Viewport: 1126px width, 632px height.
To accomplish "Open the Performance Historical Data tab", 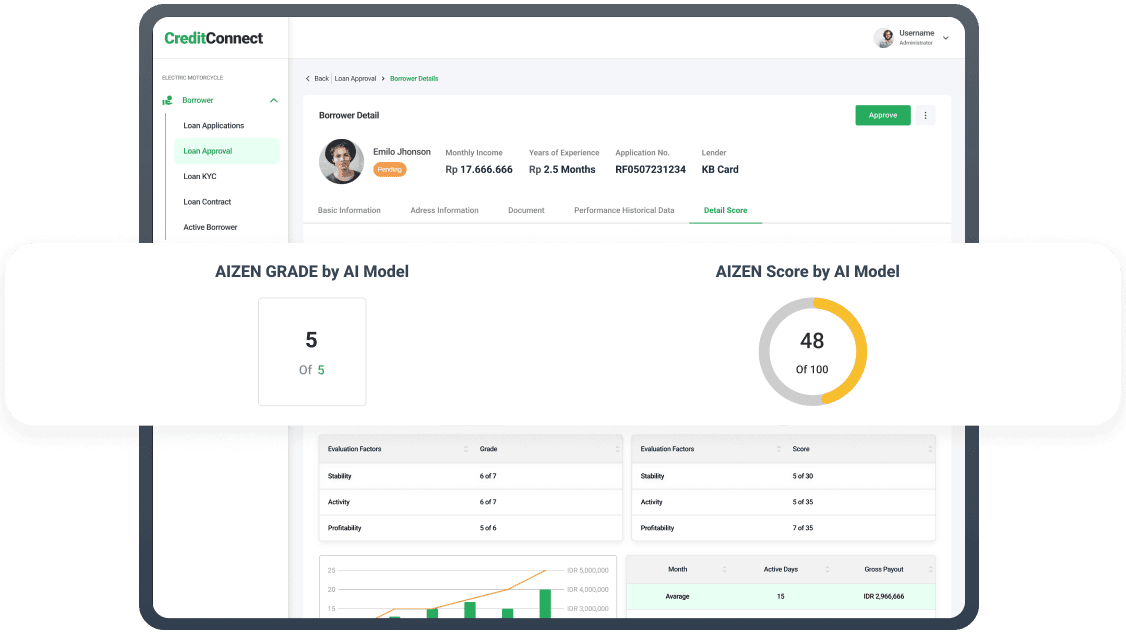I will point(624,210).
